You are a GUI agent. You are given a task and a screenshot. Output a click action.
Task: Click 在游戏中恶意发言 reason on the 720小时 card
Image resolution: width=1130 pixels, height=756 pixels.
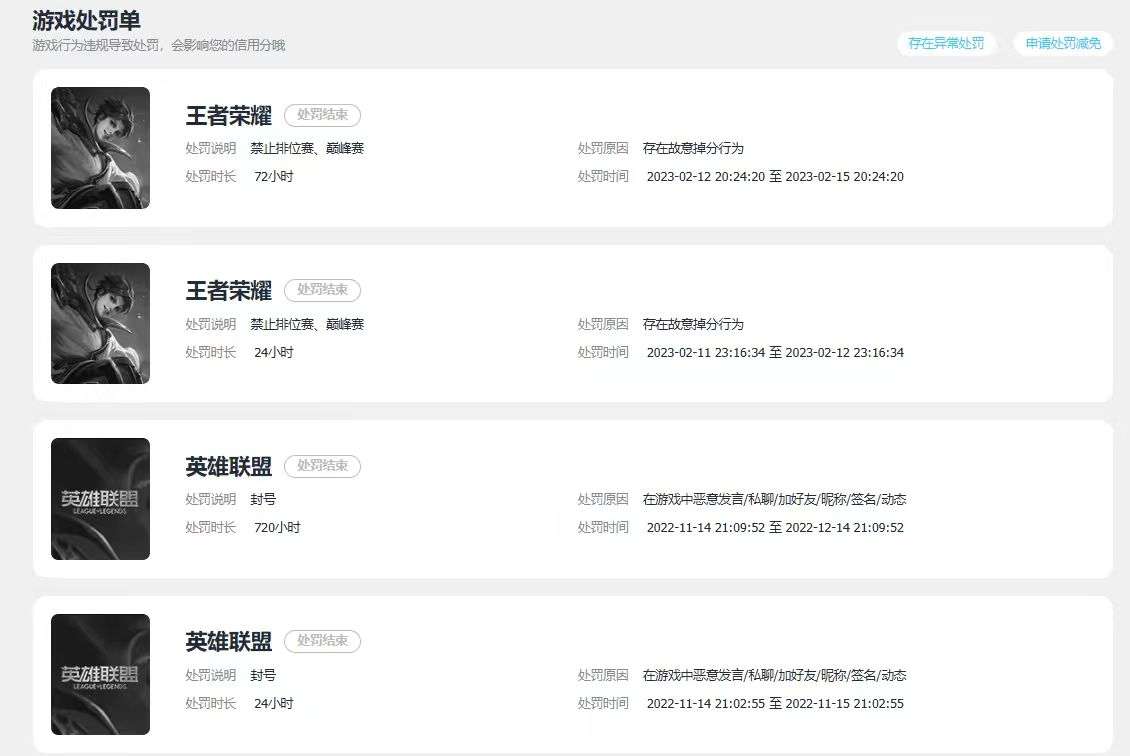tap(775, 499)
